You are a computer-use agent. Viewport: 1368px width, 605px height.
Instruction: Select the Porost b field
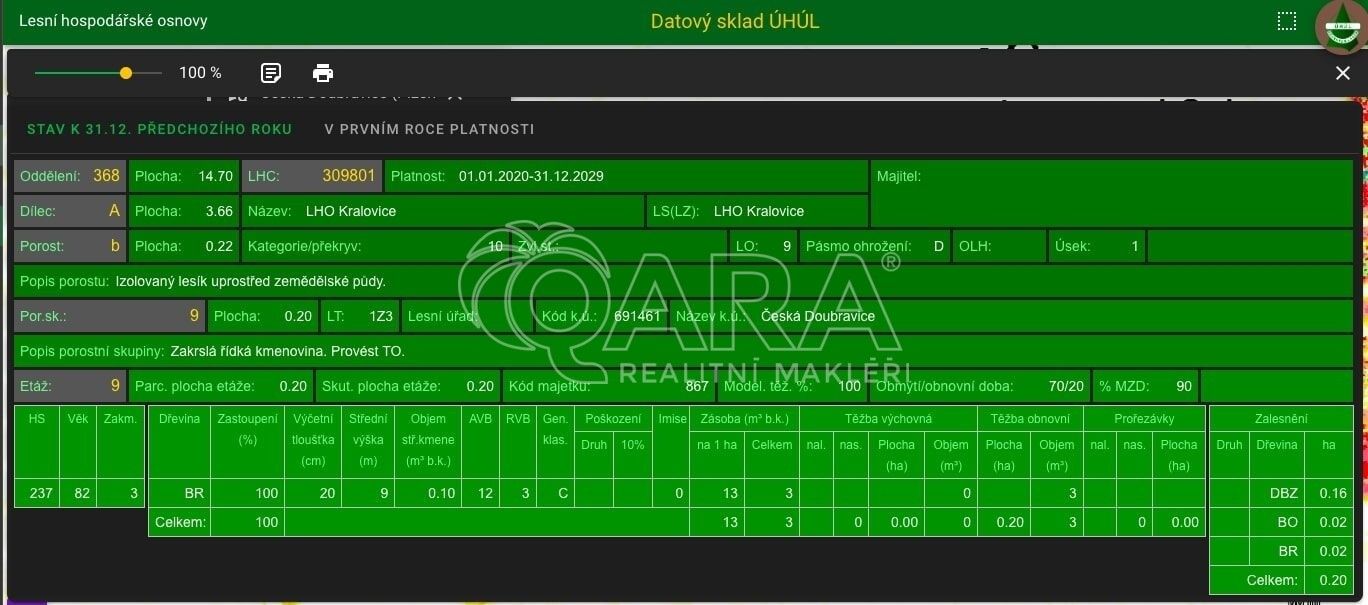pyautogui.click(x=70, y=246)
